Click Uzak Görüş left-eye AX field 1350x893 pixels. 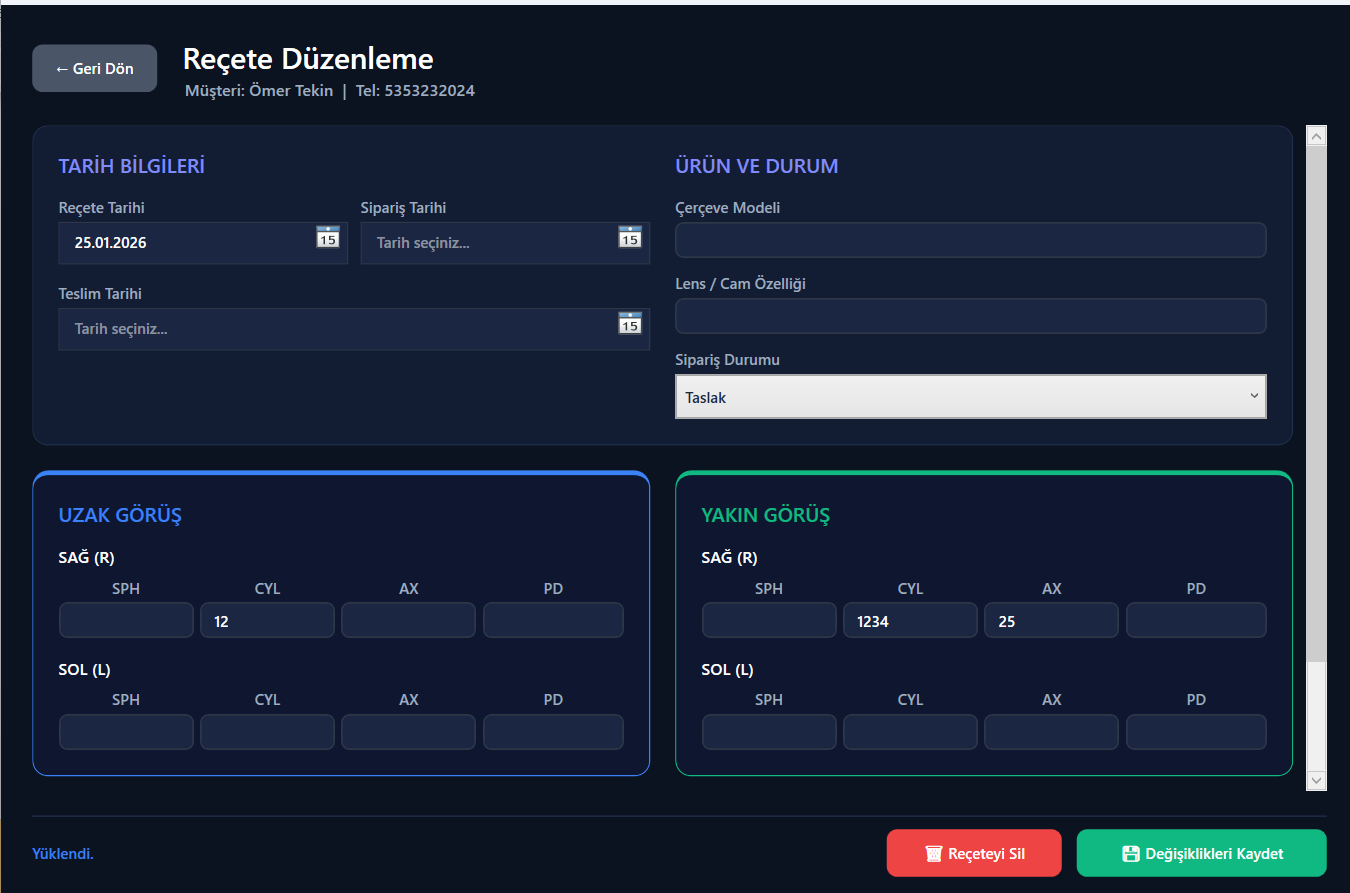[408, 732]
